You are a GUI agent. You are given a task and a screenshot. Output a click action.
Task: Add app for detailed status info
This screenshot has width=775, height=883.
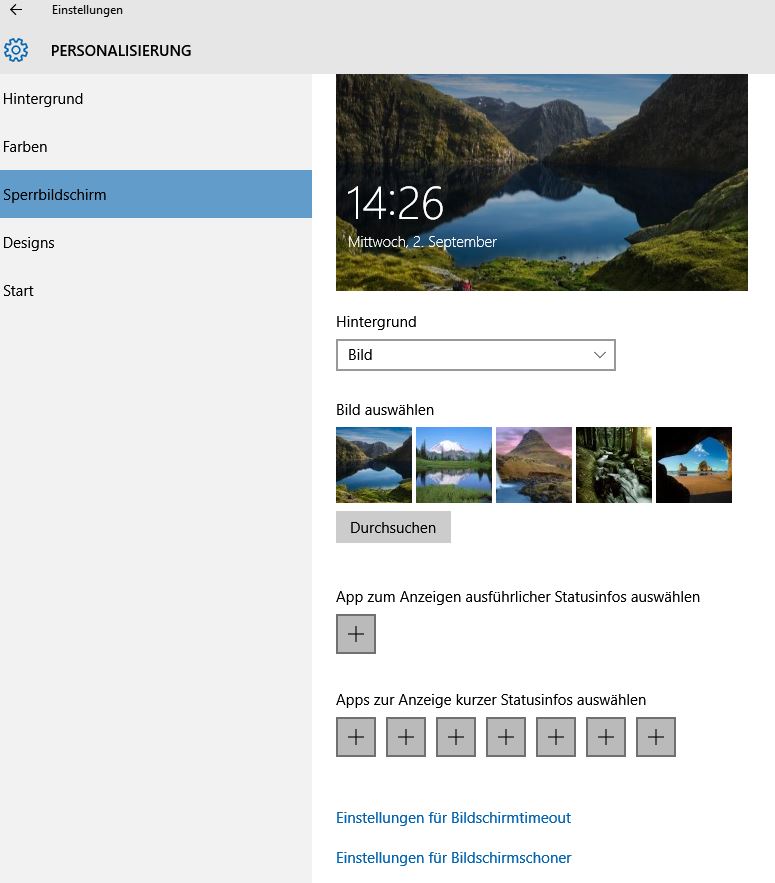[356, 634]
